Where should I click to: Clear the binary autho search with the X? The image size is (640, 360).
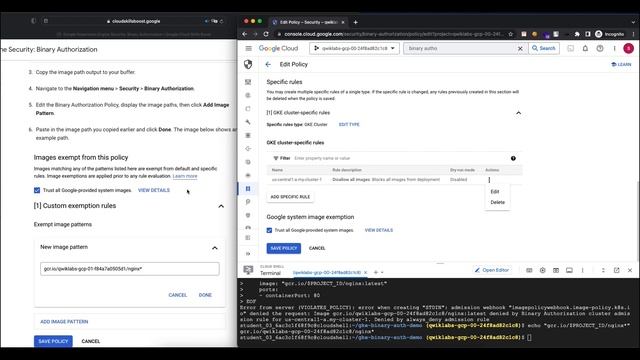(x=520, y=48)
